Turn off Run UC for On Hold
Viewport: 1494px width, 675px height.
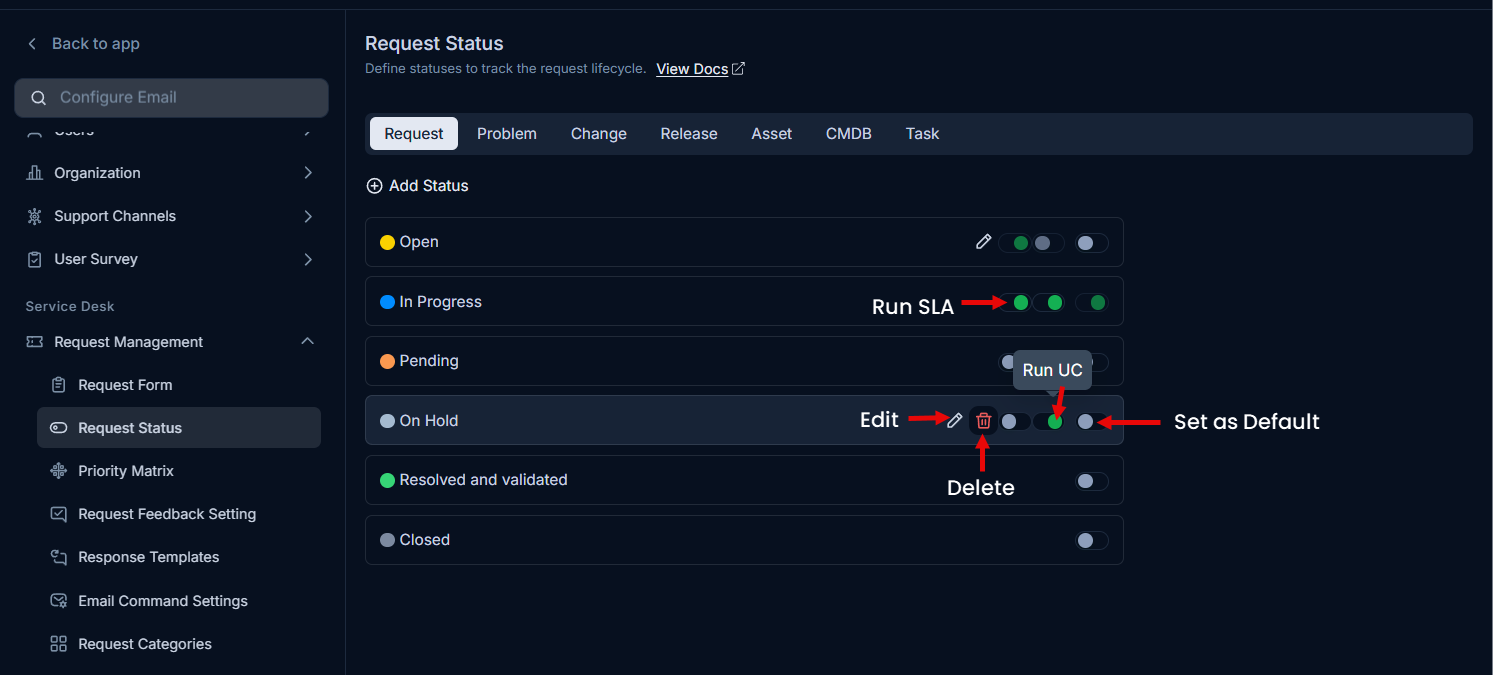point(1048,422)
